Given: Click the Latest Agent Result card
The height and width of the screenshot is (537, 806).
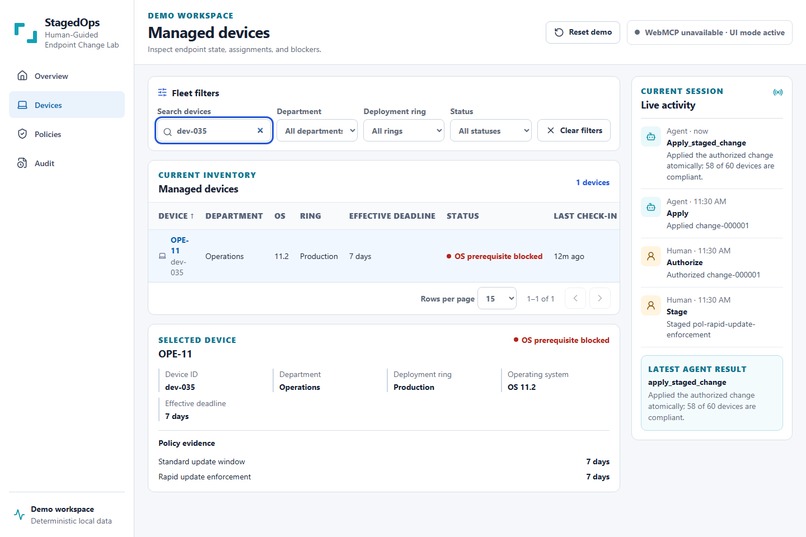Looking at the screenshot, I should 711,393.
